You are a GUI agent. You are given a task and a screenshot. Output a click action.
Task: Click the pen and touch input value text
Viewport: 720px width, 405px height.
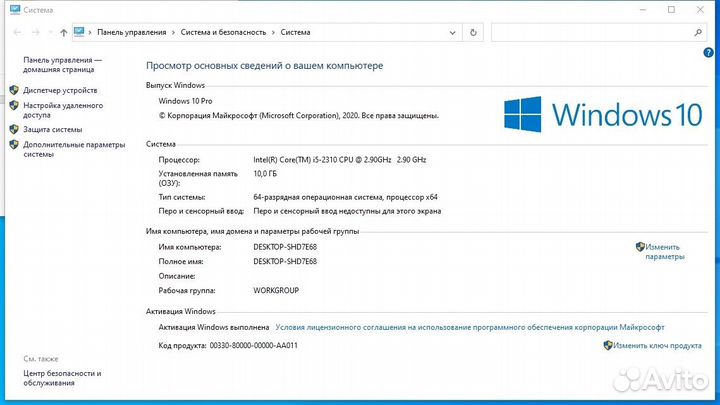tap(347, 211)
